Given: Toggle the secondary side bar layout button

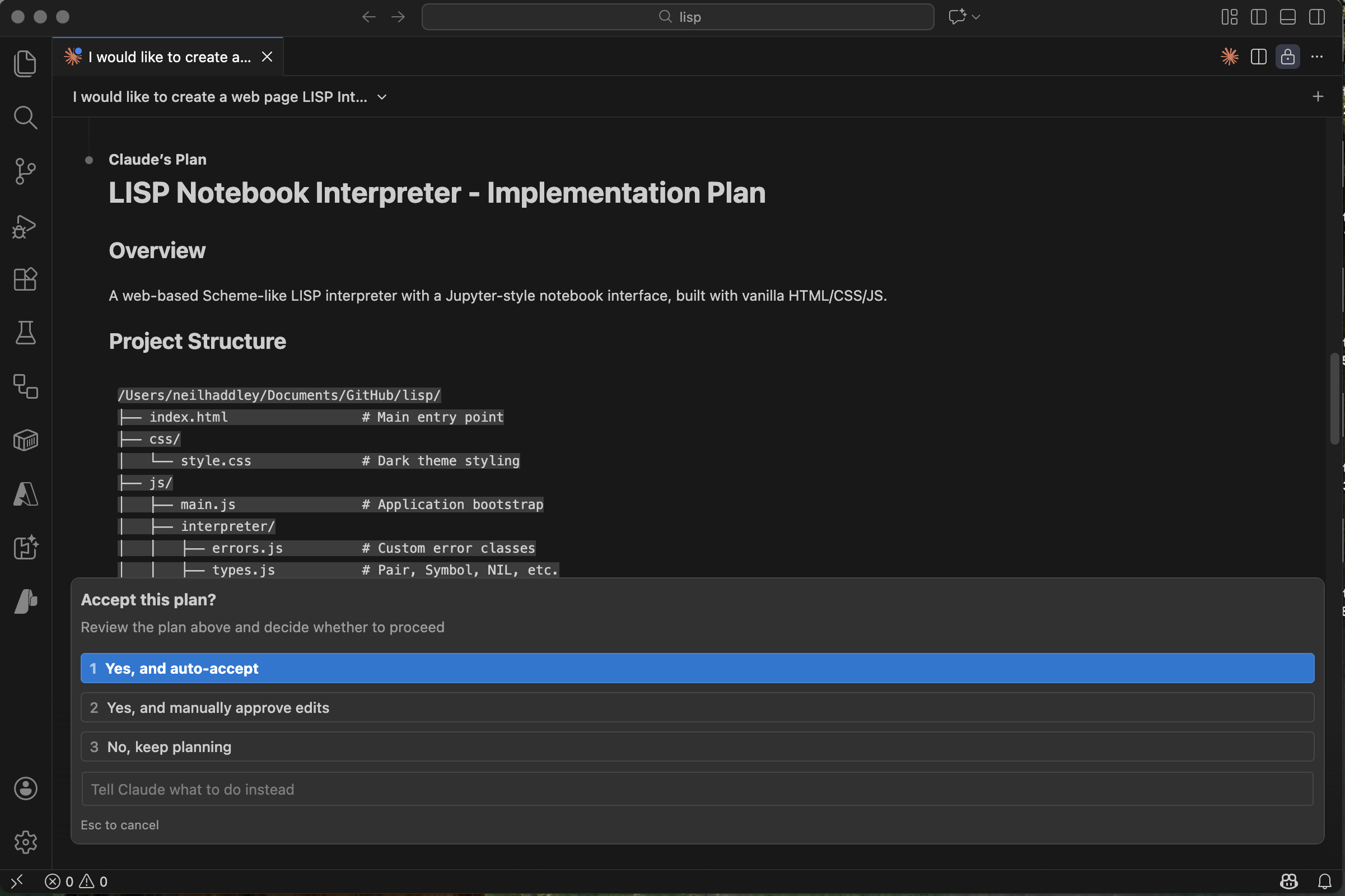Looking at the screenshot, I should (x=1317, y=17).
